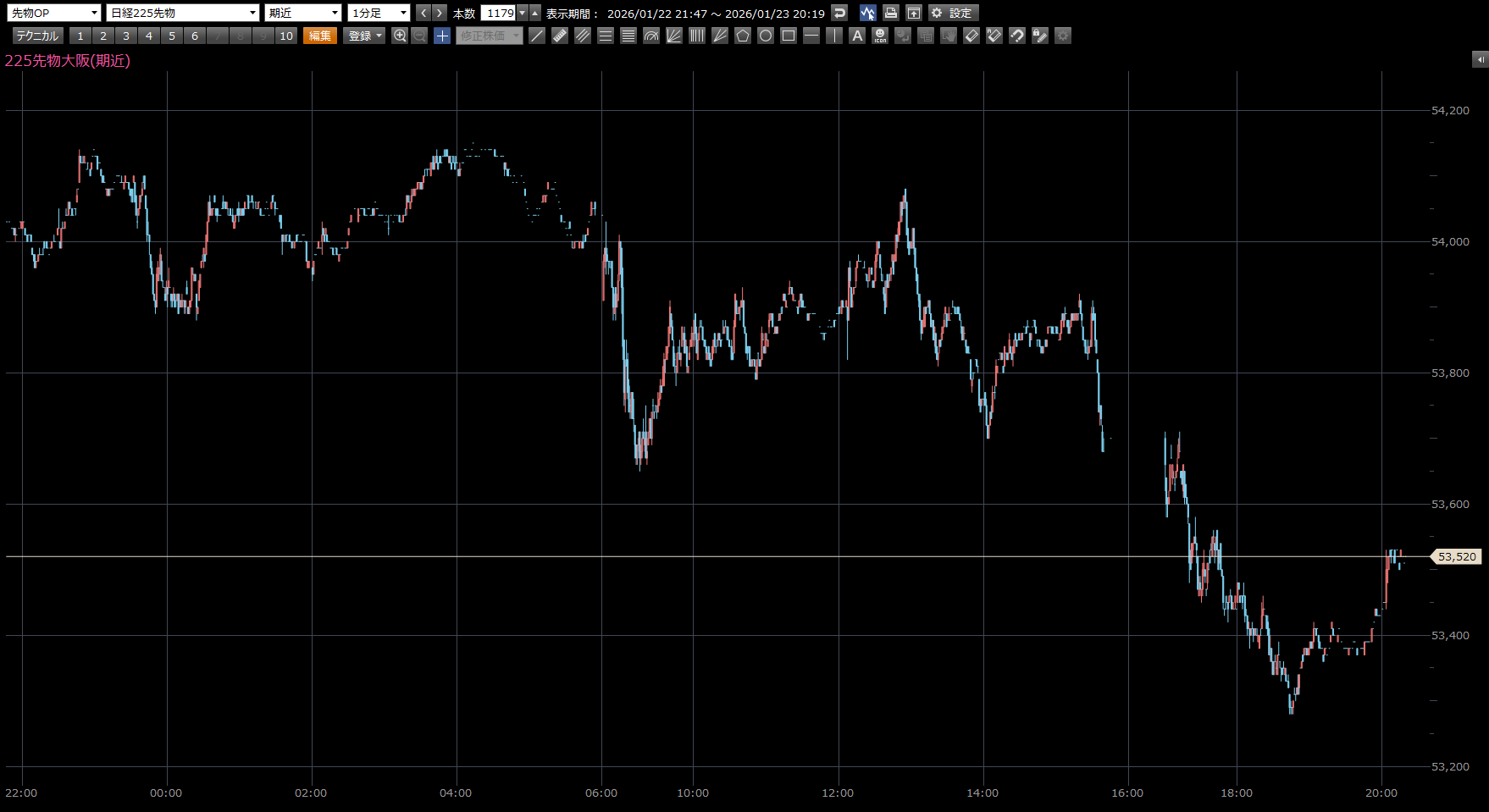1489x812 pixels.
Task: Toggle the drawing lock pencil icon
Action: tap(1040, 36)
